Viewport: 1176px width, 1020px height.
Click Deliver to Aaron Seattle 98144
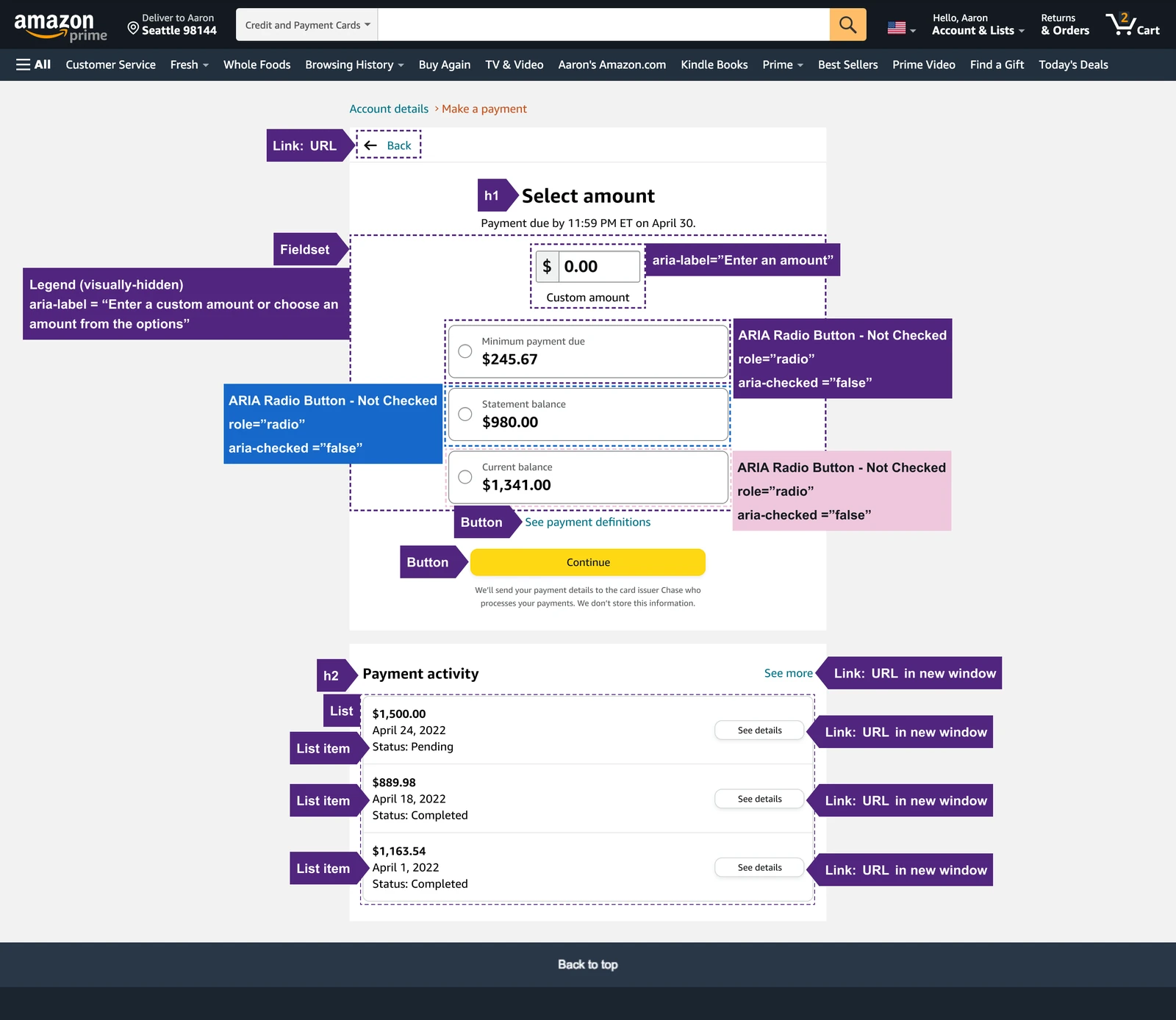172,25
